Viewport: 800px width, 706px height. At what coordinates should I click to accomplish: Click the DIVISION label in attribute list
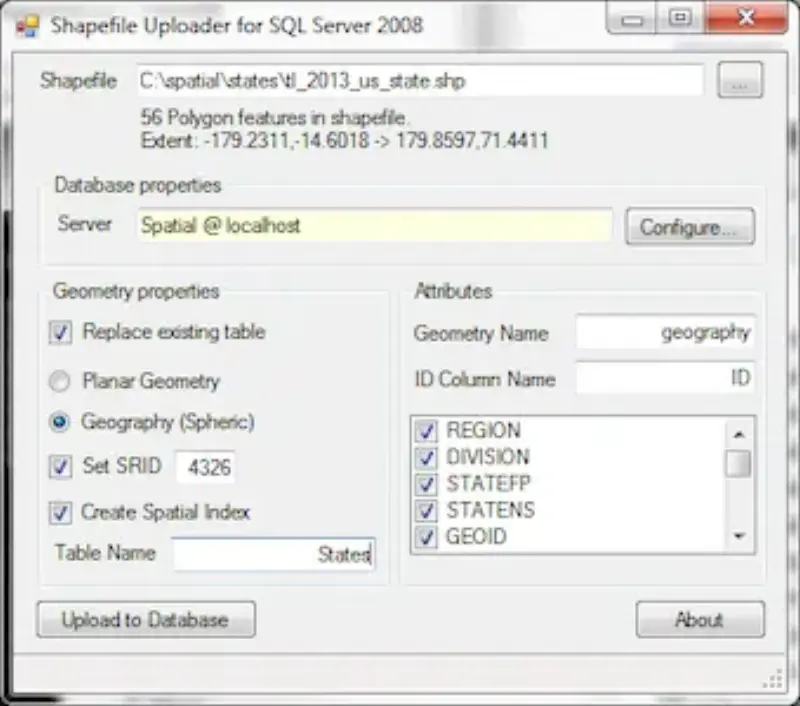coord(488,457)
